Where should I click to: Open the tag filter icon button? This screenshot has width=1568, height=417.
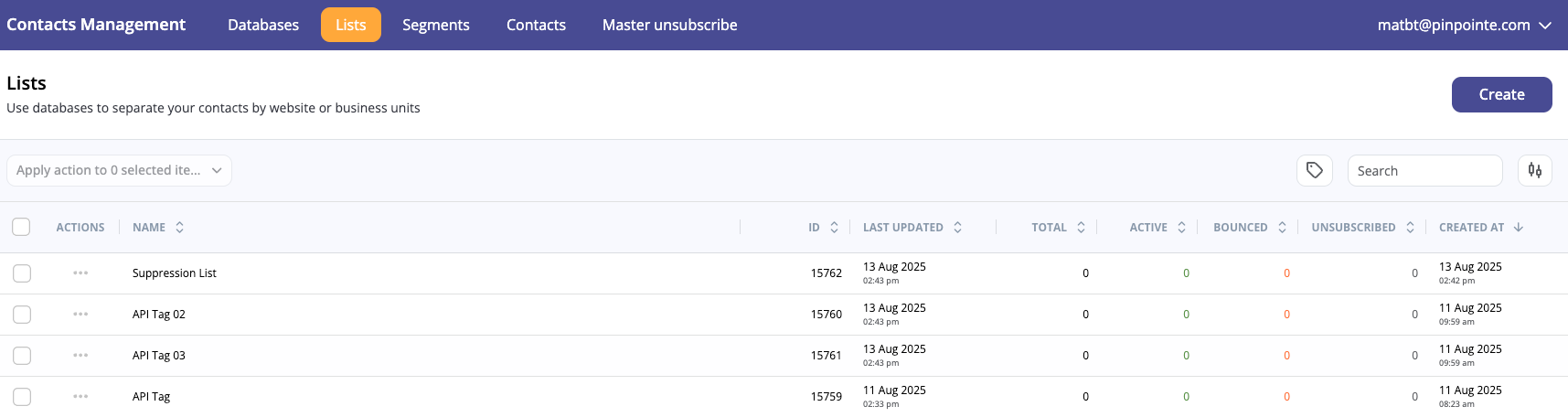tap(1314, 170)
